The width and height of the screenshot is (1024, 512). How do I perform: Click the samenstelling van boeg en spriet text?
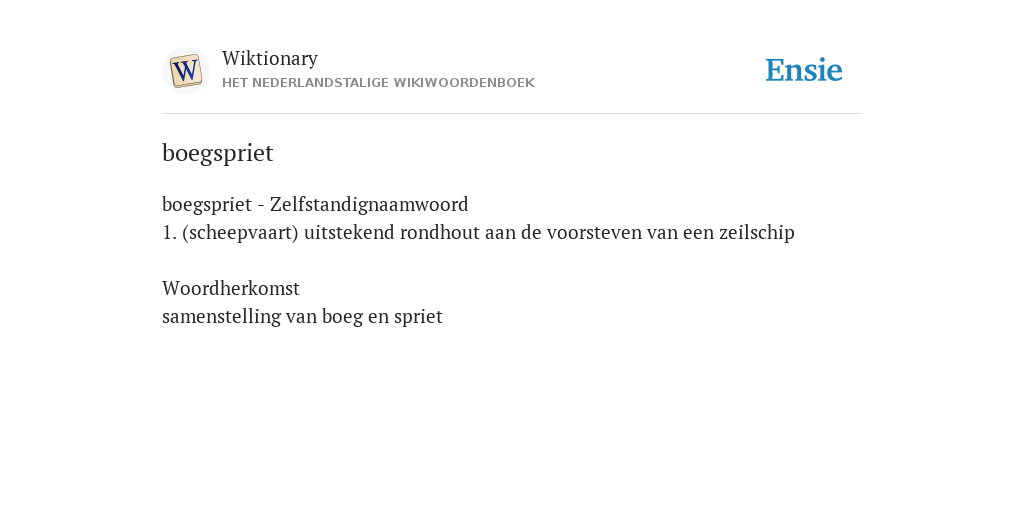[x=302, y=317]
